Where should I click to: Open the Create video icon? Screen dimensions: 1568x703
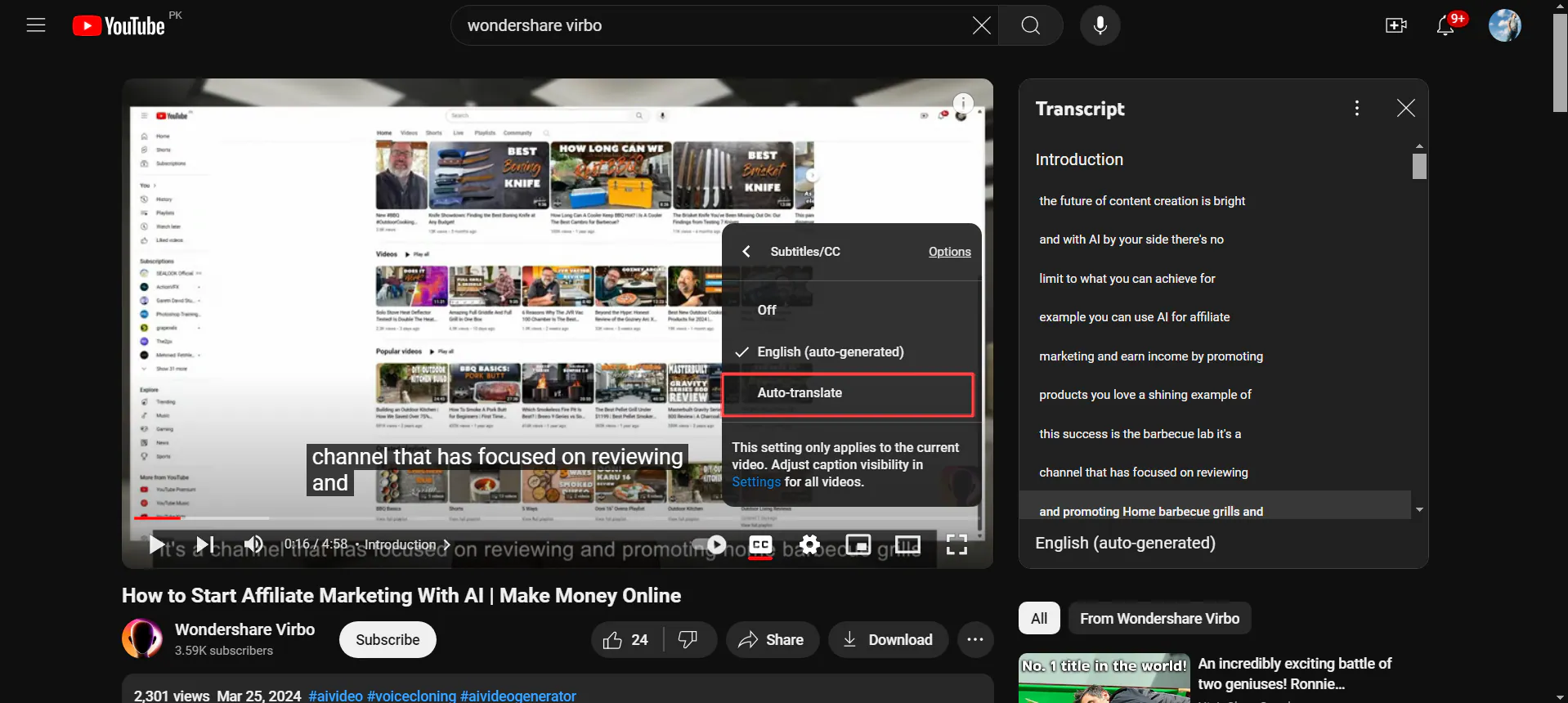click(1396, 25)
